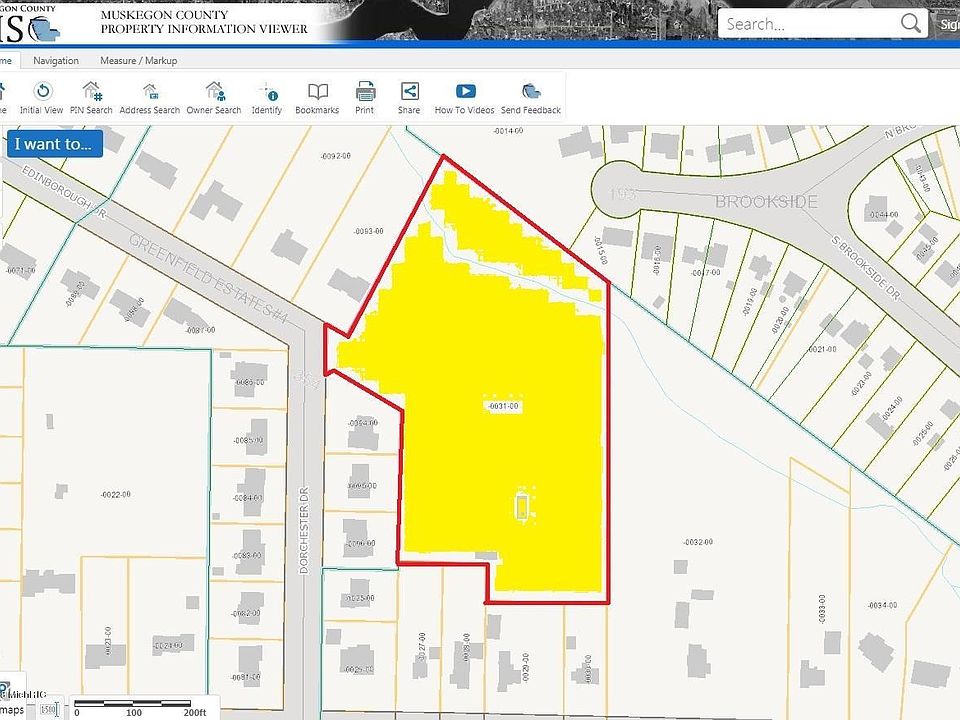The image size is (960, 720).
Task: Open the Bookmarks tool
Action: (317, 97)
